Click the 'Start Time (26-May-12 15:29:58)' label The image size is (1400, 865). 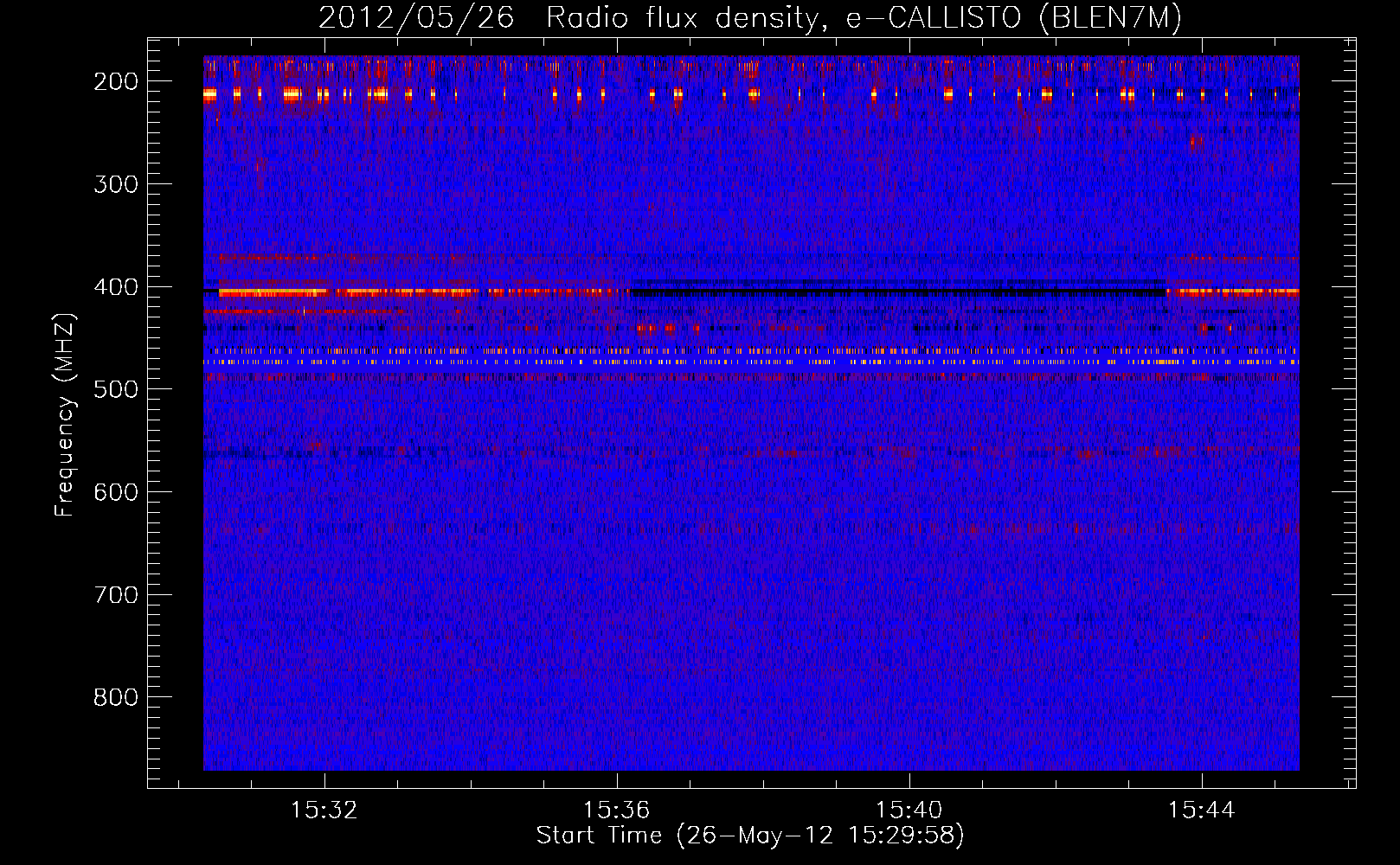(x=749, y=836)
